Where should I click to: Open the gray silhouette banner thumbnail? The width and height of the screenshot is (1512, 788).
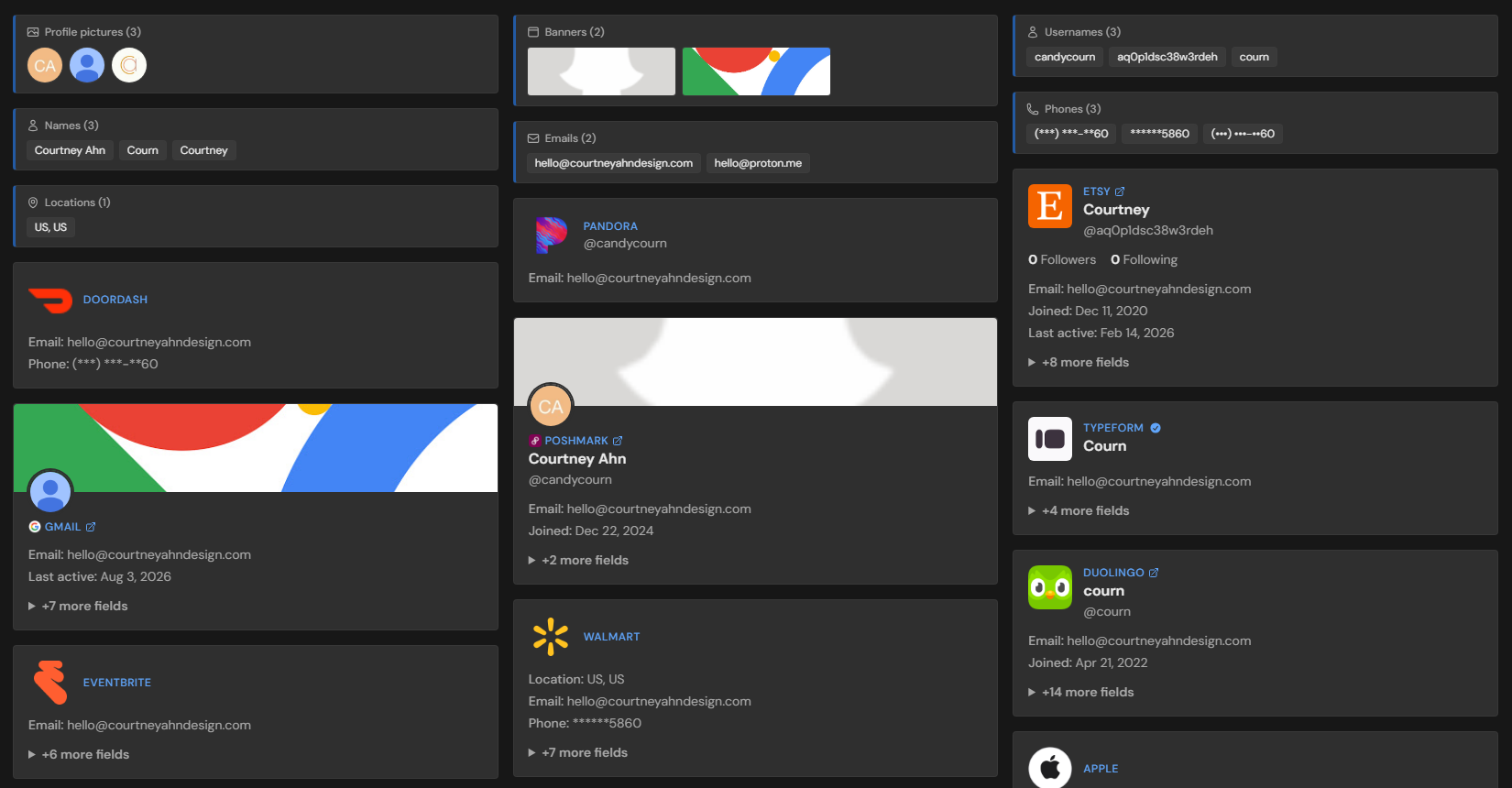tap(601, 71)
